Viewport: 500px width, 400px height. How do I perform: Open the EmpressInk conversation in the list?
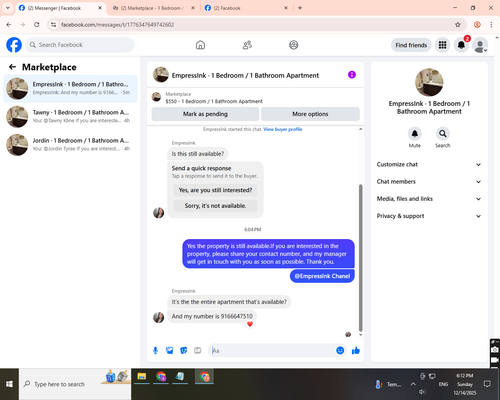coord(70,89)
